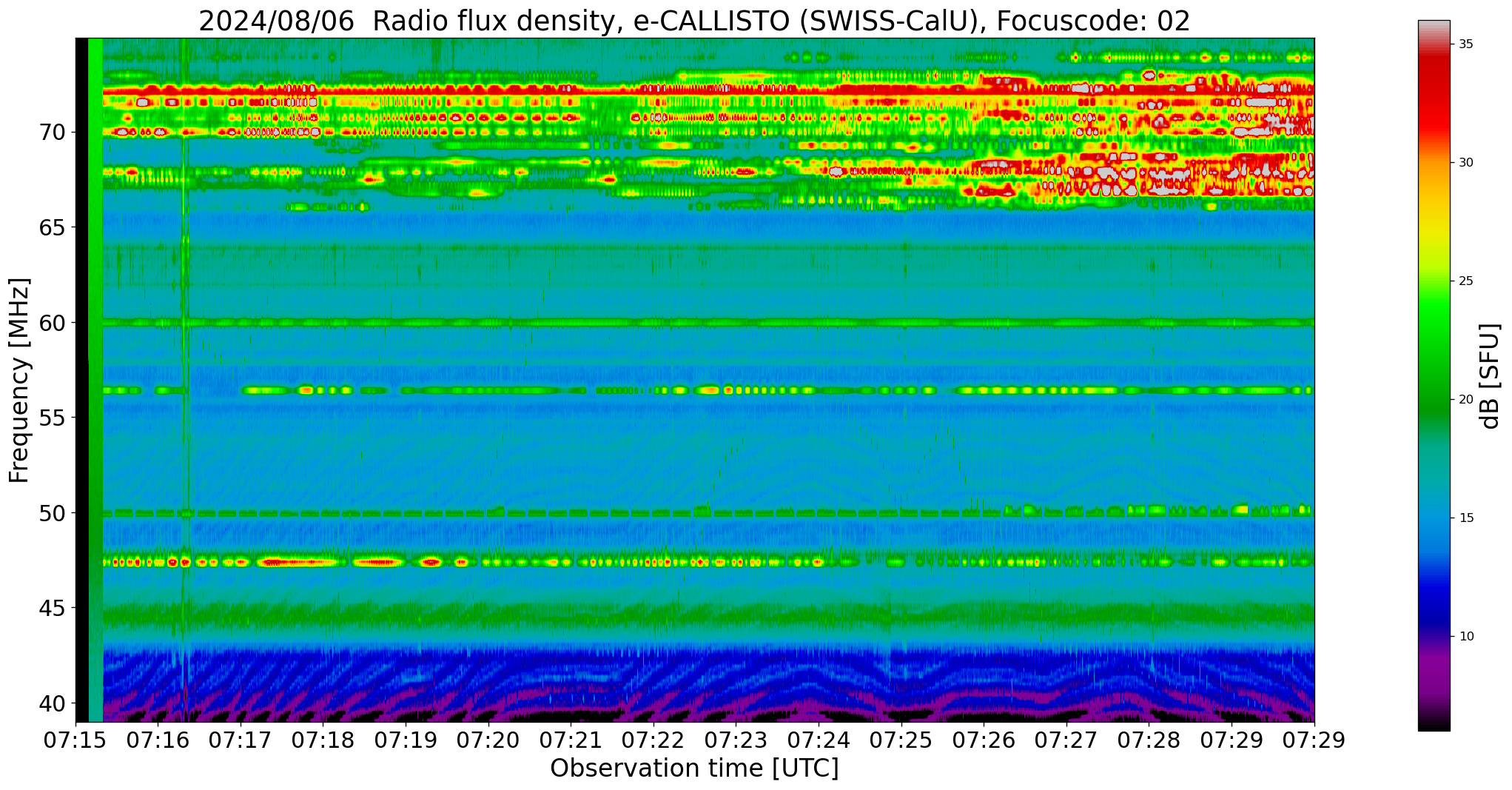Click the 07:28 time tick label
Image resolution: width=1512 pixels, height=790 pixels.
pyautogui.click(x=1149, y=740)
